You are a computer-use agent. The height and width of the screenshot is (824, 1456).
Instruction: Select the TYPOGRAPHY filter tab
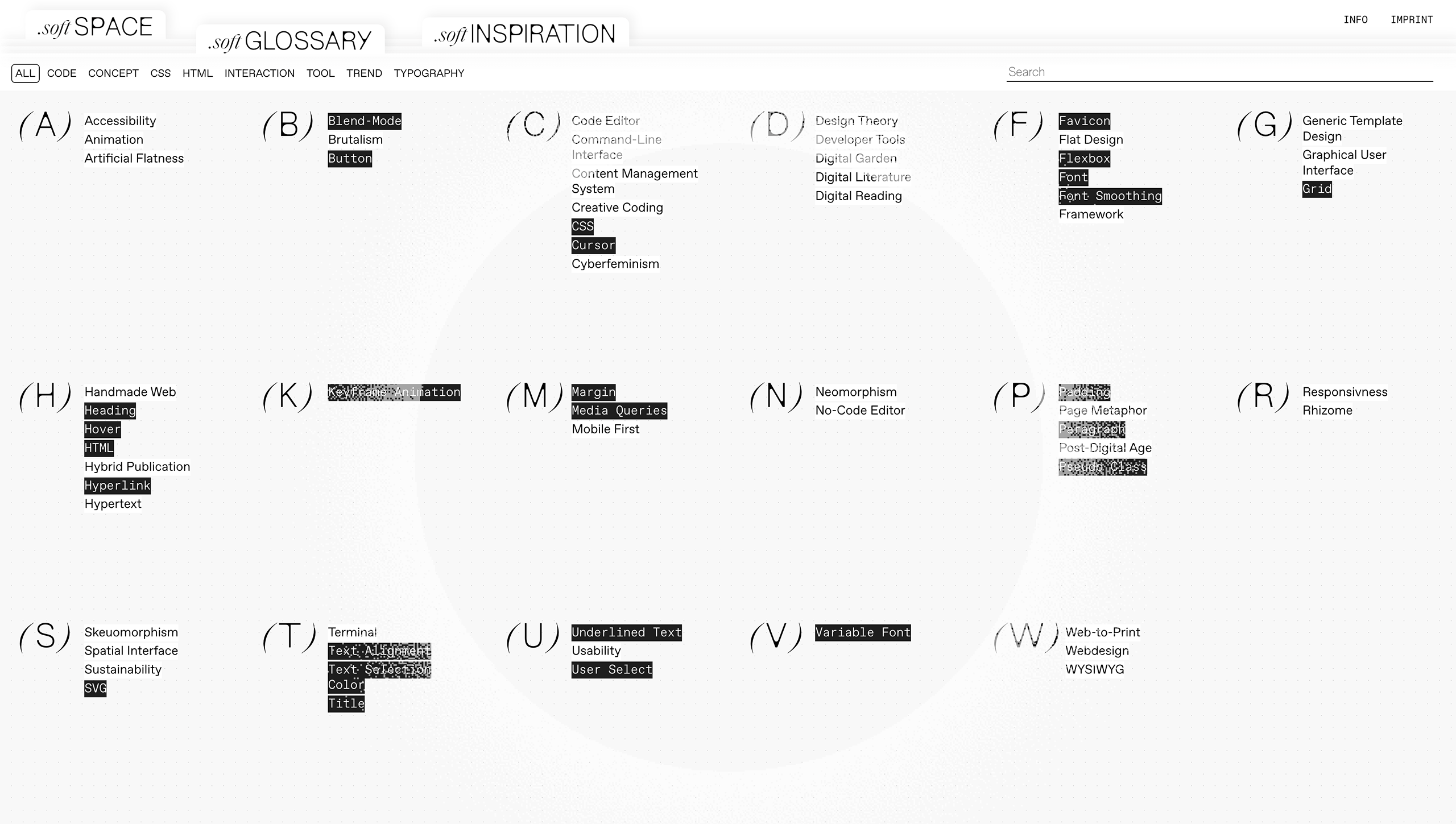(429, 73)
